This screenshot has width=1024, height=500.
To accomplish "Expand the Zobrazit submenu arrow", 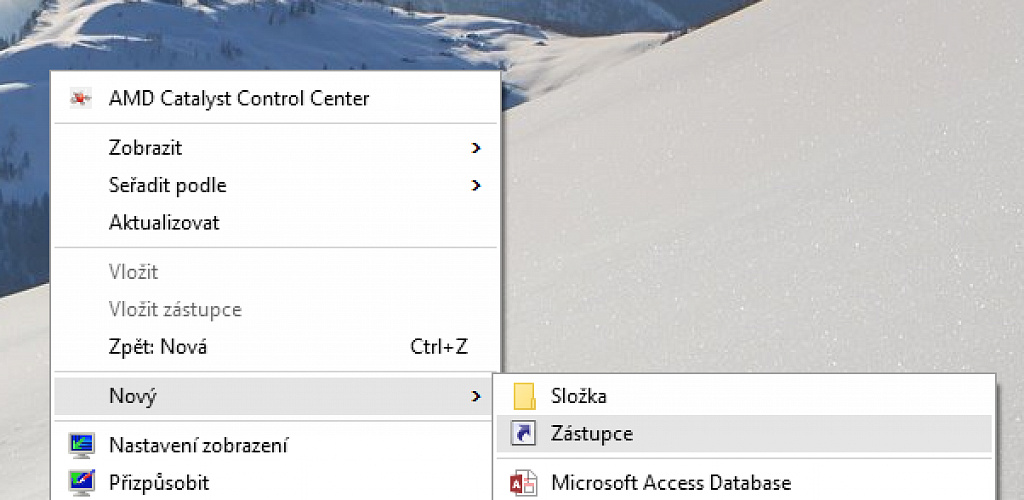I will [476, 148].
